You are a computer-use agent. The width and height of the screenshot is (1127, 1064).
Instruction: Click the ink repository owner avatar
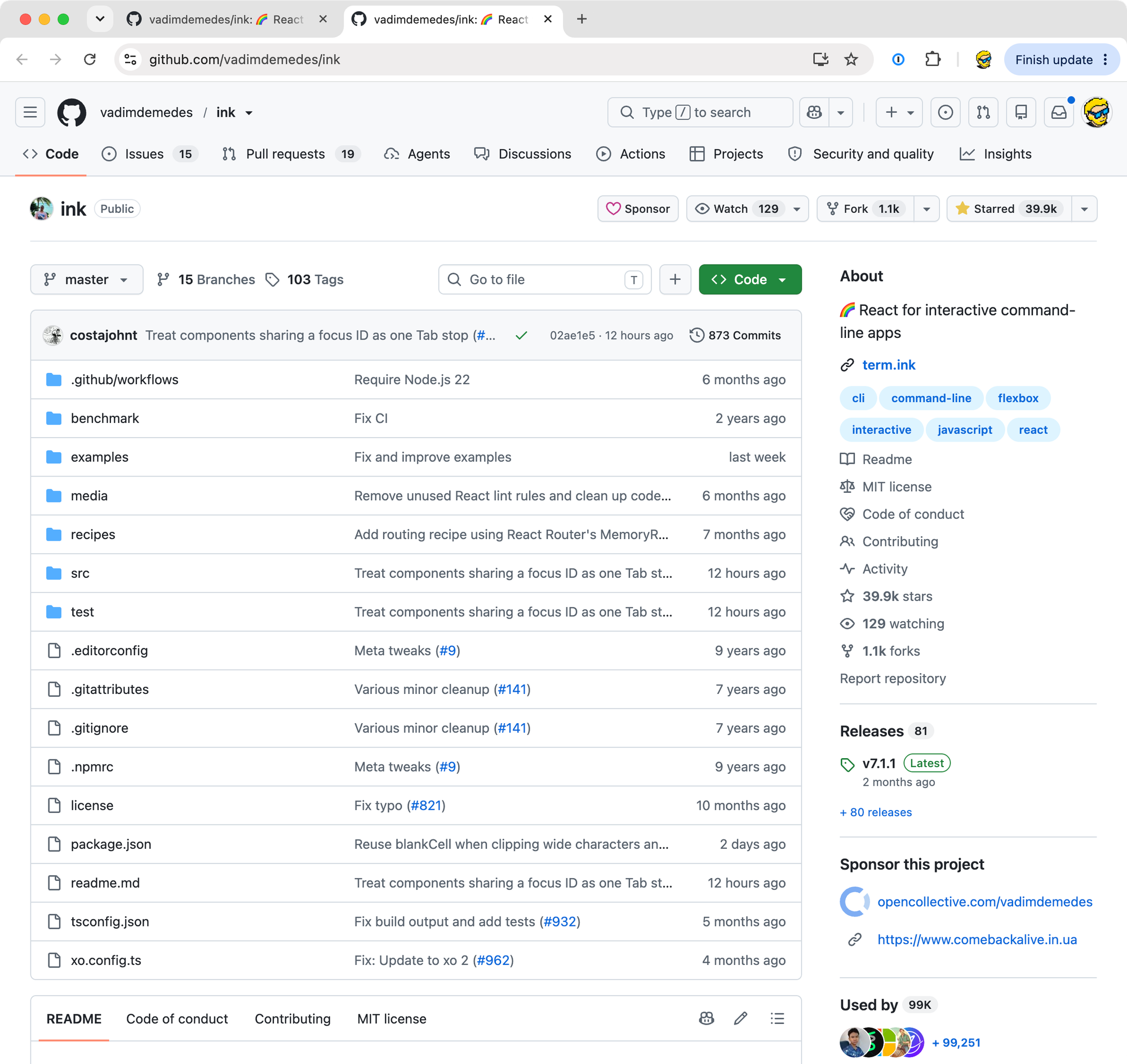pos(42,209)
